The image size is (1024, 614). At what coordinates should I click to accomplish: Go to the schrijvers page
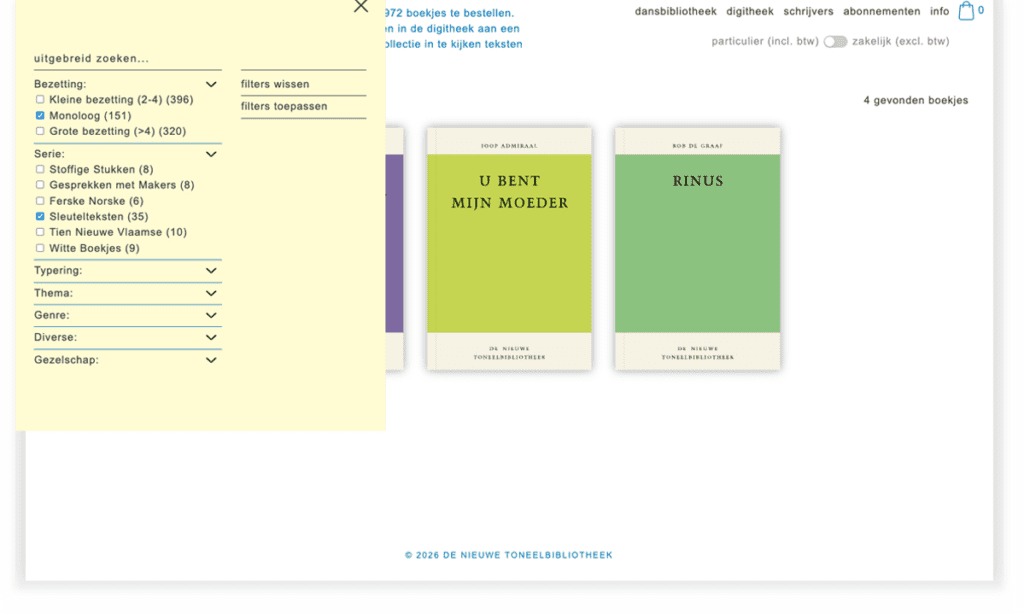click(808, 12)
